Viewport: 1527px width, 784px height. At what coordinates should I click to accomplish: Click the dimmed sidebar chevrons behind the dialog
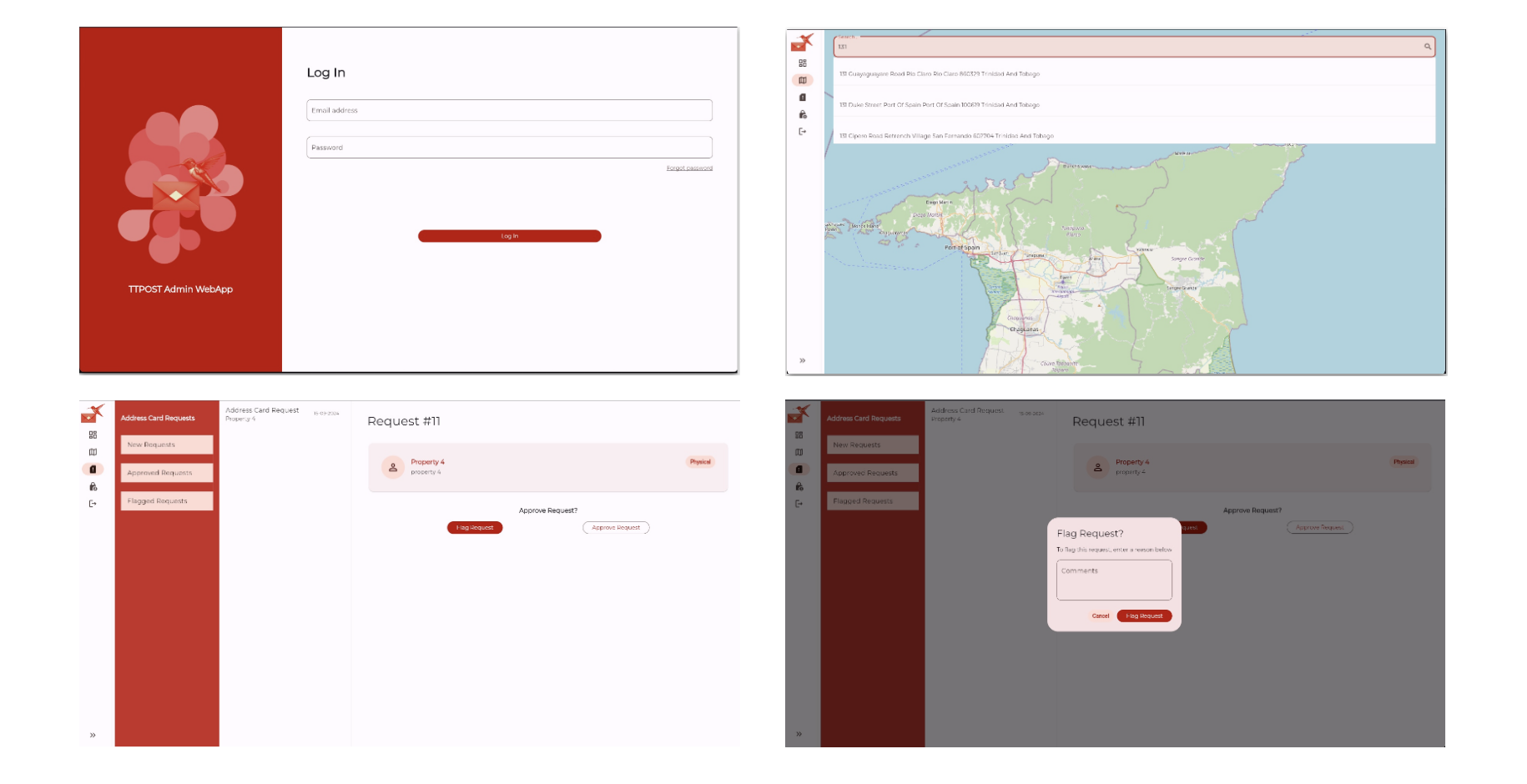(799, 735)
